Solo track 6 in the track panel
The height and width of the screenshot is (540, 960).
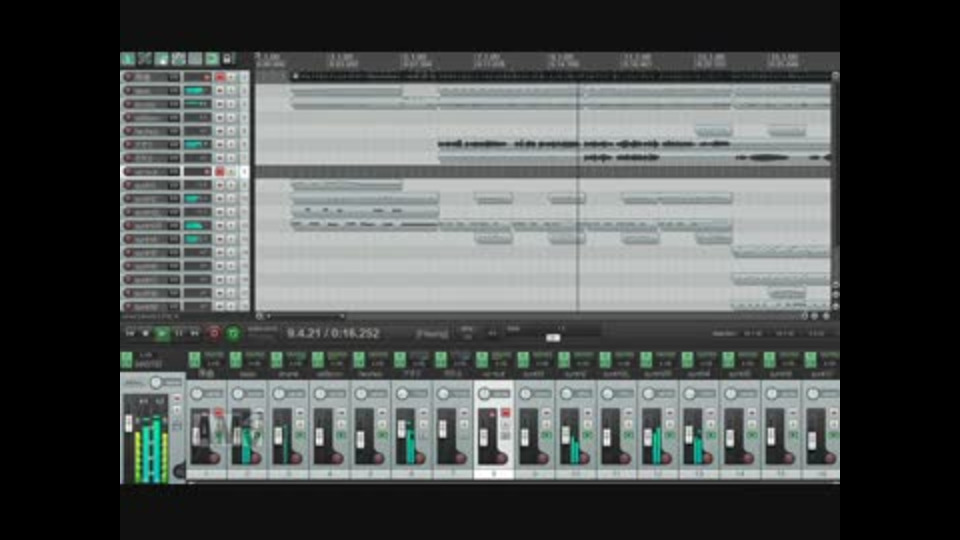pos(231,144)
